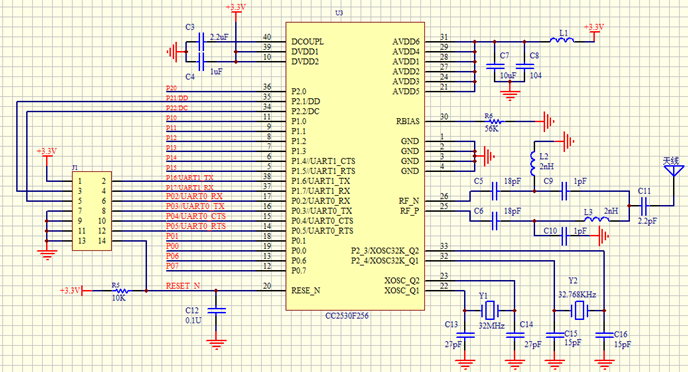The width and height of the screenshot is (688, 372).
Task: Click the 32.768KHz value text
Action: pos(577,295)
